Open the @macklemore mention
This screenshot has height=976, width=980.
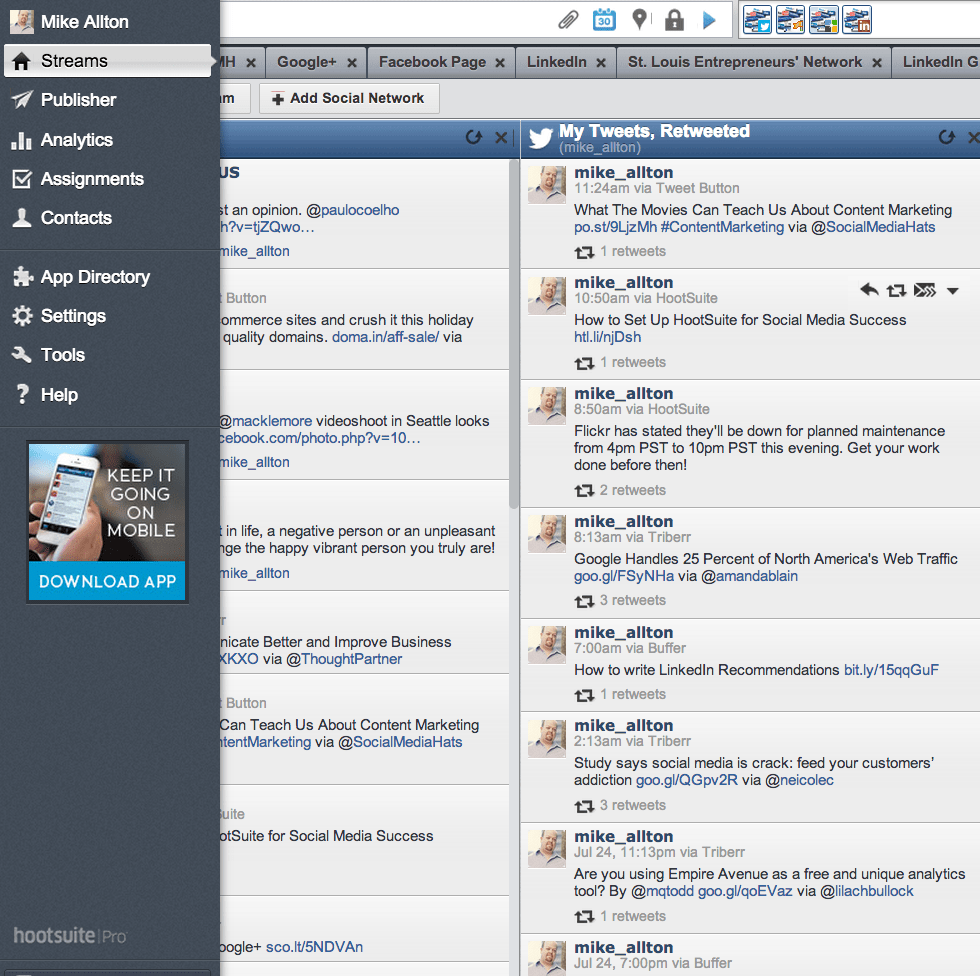tap(266, 421)
